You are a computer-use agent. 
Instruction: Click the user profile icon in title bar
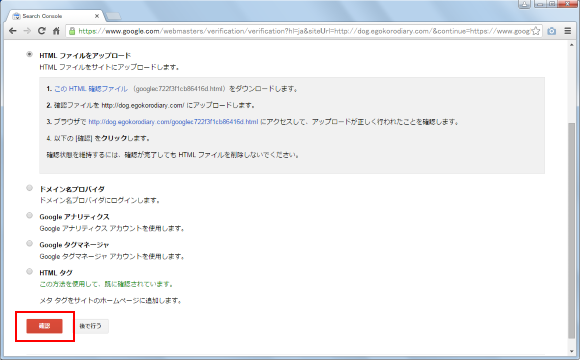pos(524,4)
